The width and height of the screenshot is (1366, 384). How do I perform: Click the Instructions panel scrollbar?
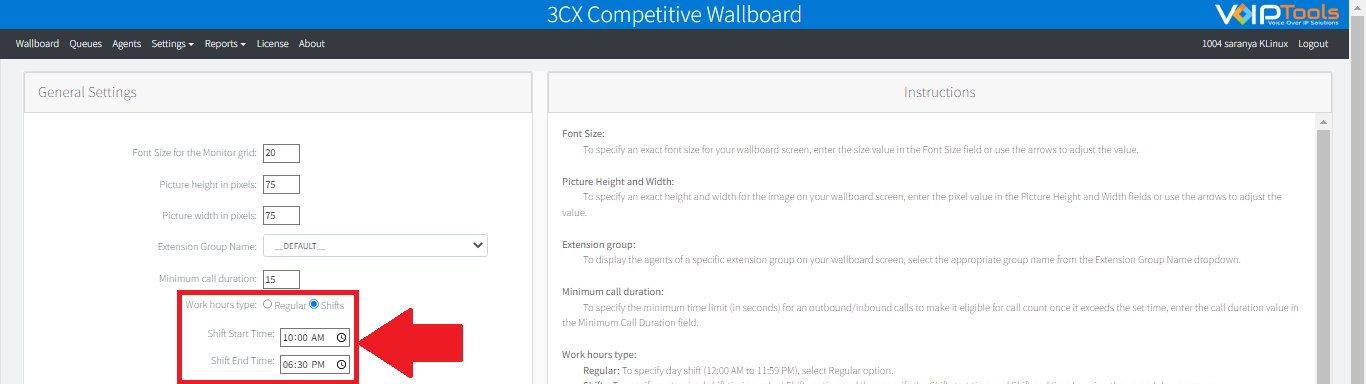click(x=1324, y=250)
